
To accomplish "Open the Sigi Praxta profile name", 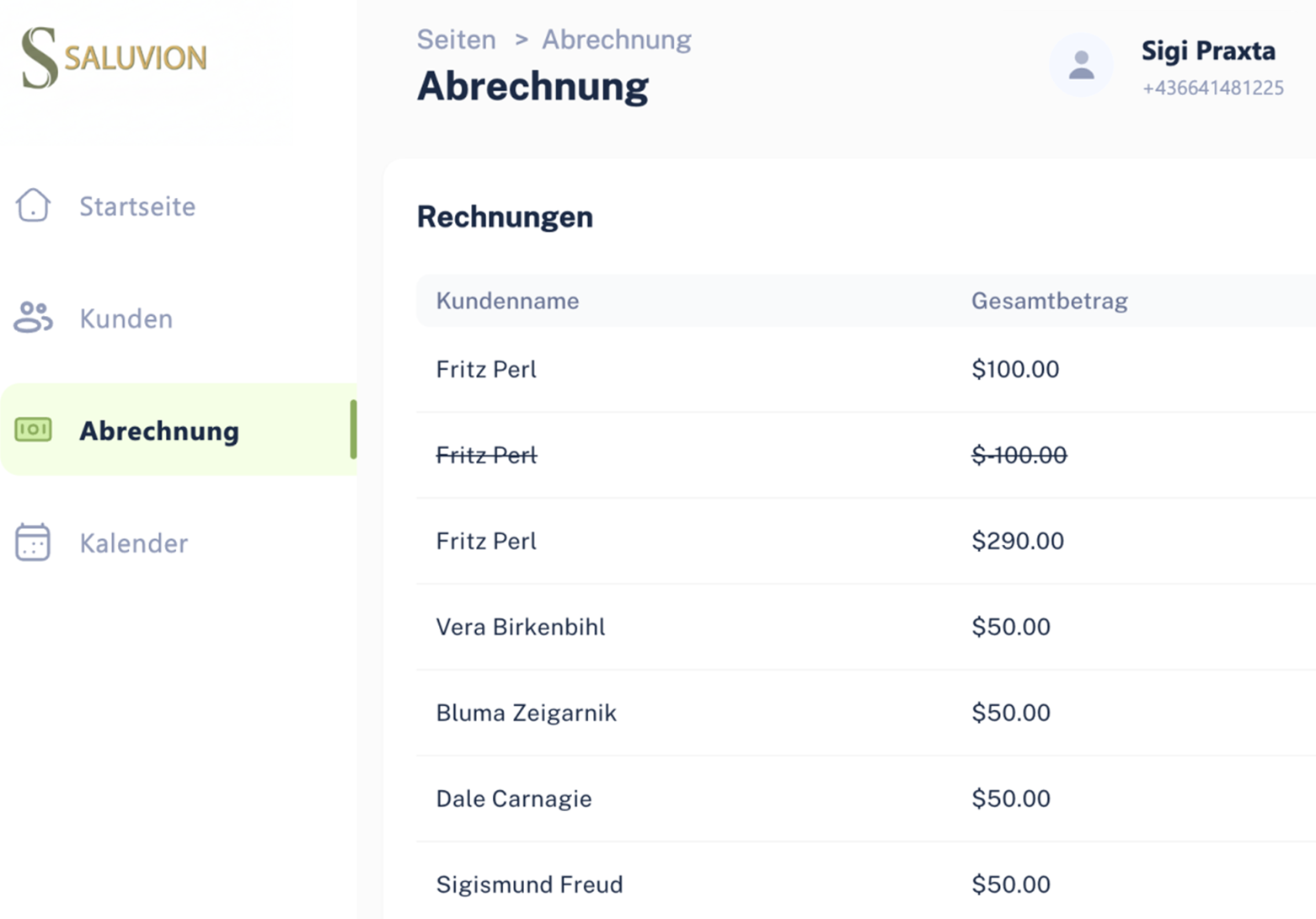I will [1207, 51].
